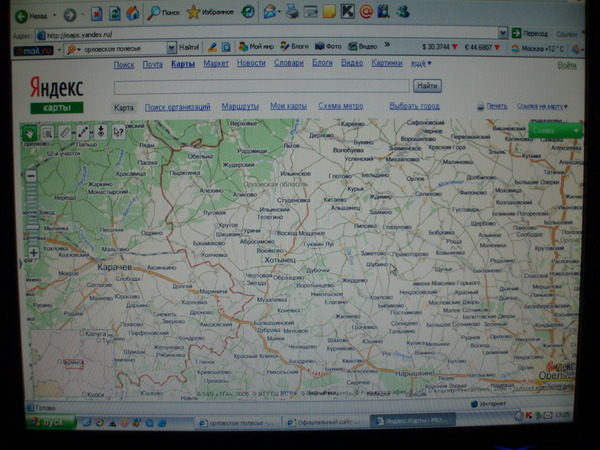Select the hand pan tool on map

click(30, 131)
